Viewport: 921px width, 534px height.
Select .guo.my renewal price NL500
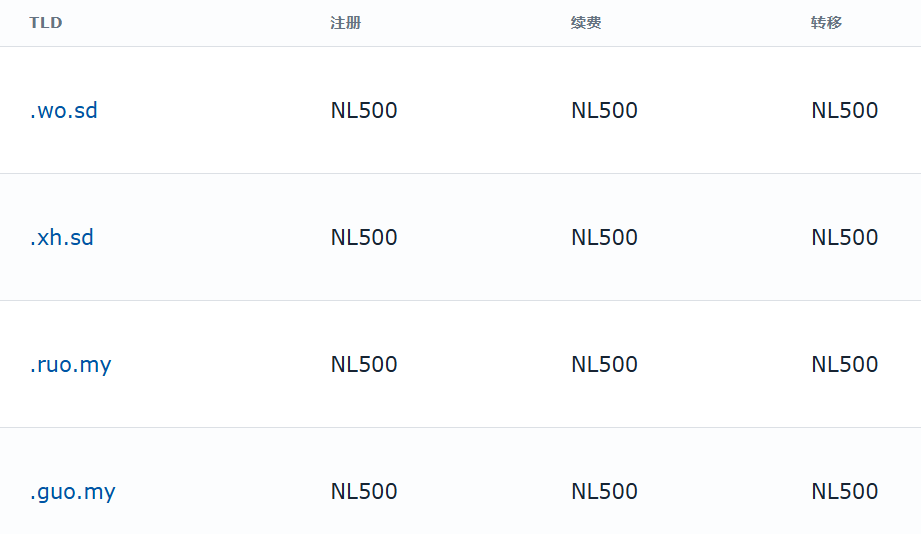604,491
